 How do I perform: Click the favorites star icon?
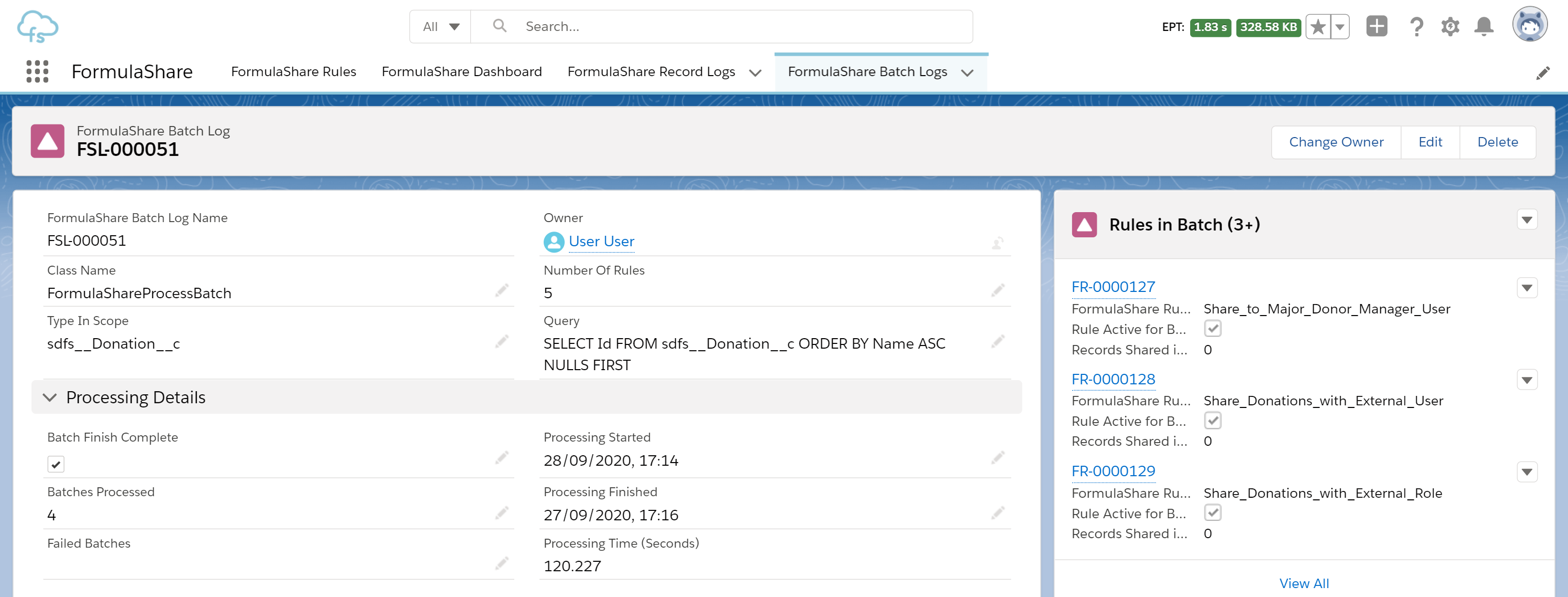[x=1318, y=27]
